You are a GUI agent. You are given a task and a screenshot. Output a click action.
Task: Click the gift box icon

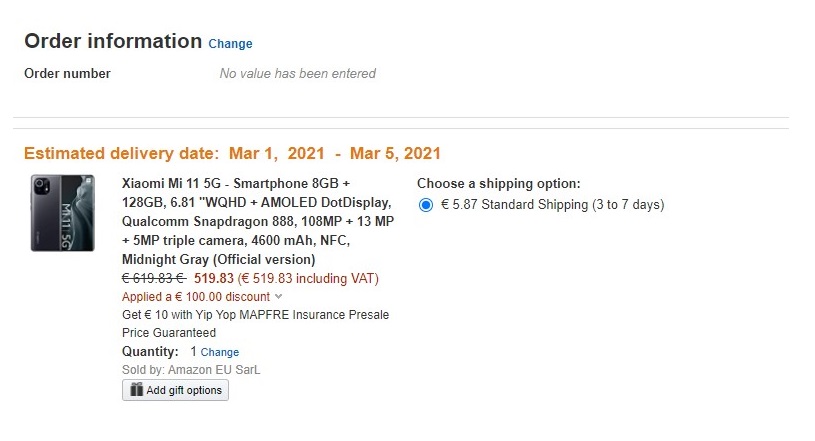pos(137,390)
